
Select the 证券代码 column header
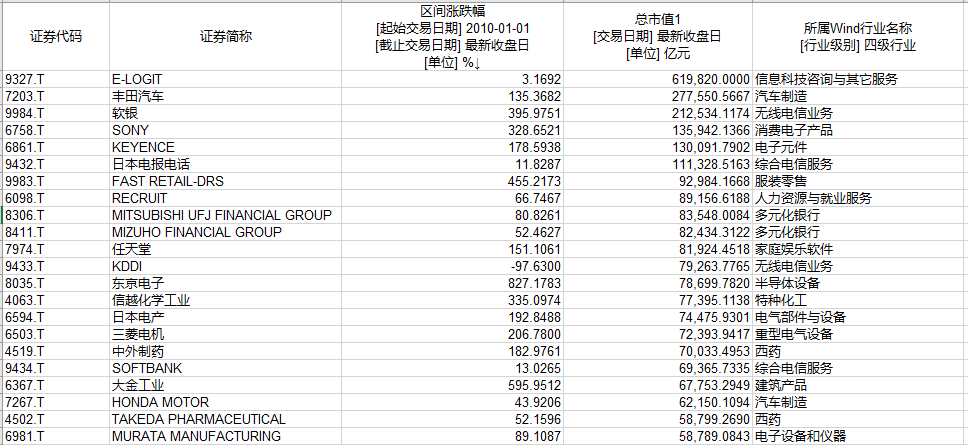[56, 36]
